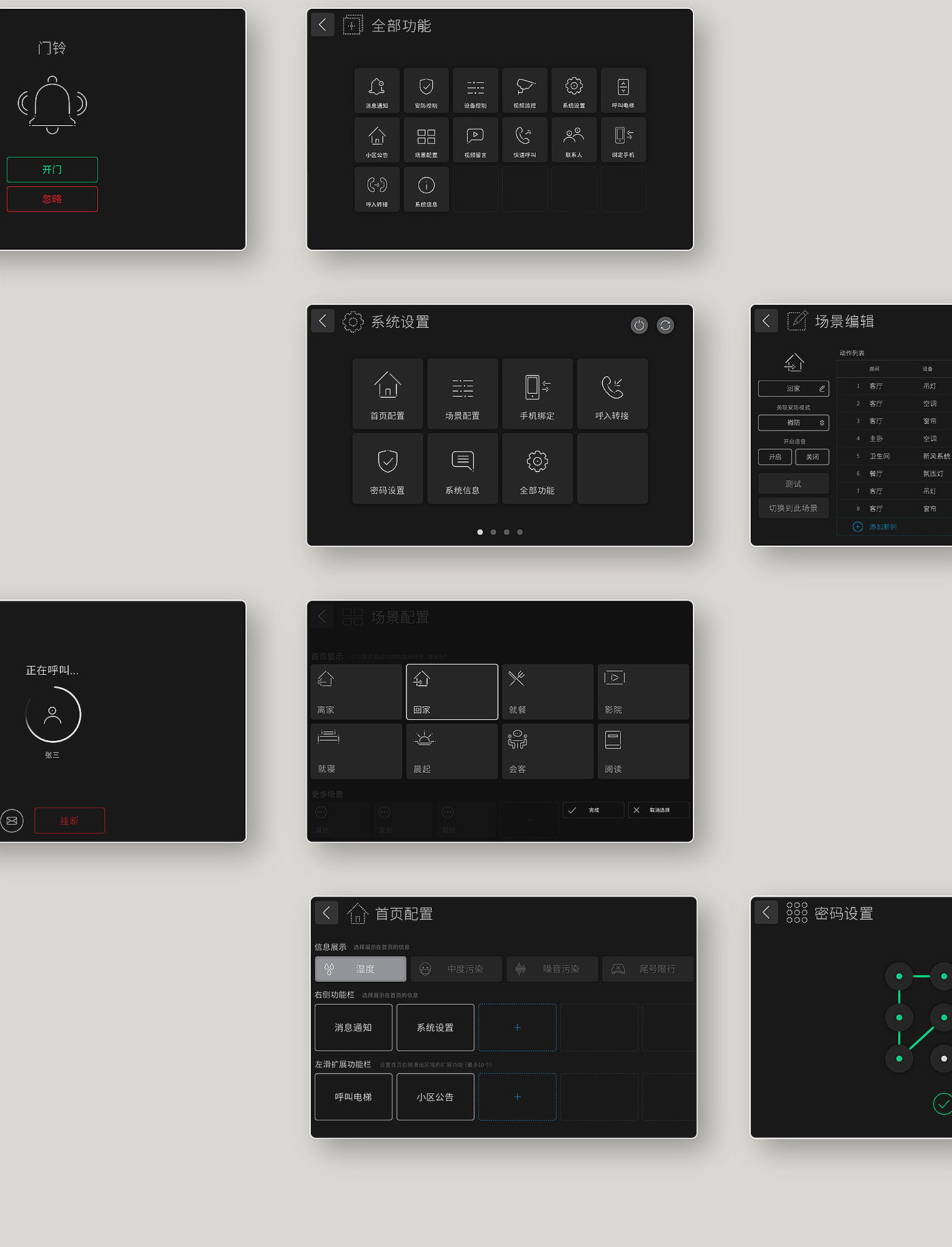Select 呼叫电梯 tile in the 全部功能 grid
The width and height of the screenshot is (952, 1247).
[x=624, y=90]
